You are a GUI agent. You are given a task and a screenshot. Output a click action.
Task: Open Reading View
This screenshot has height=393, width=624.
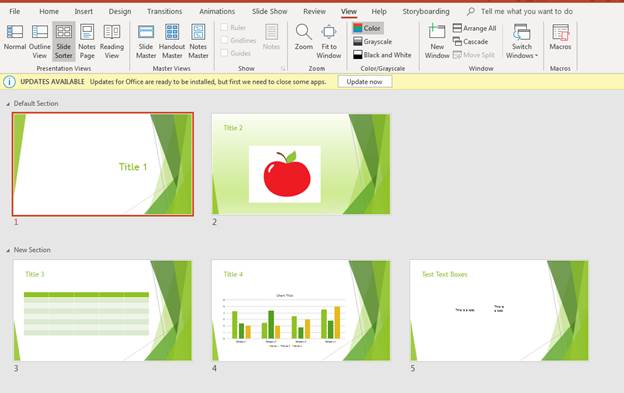[x=112, y=41]
